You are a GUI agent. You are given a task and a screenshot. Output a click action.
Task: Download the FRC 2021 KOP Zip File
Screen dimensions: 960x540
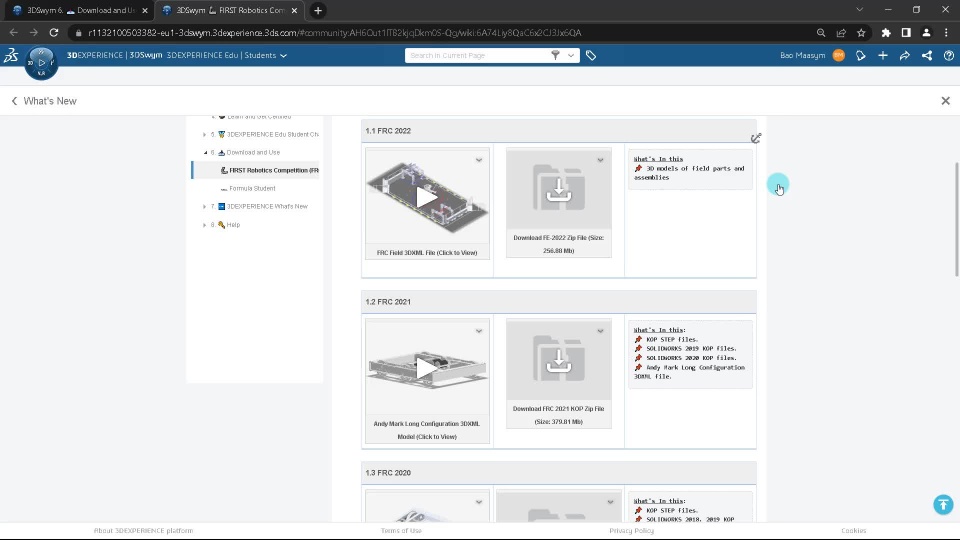[x=558, y=361]
